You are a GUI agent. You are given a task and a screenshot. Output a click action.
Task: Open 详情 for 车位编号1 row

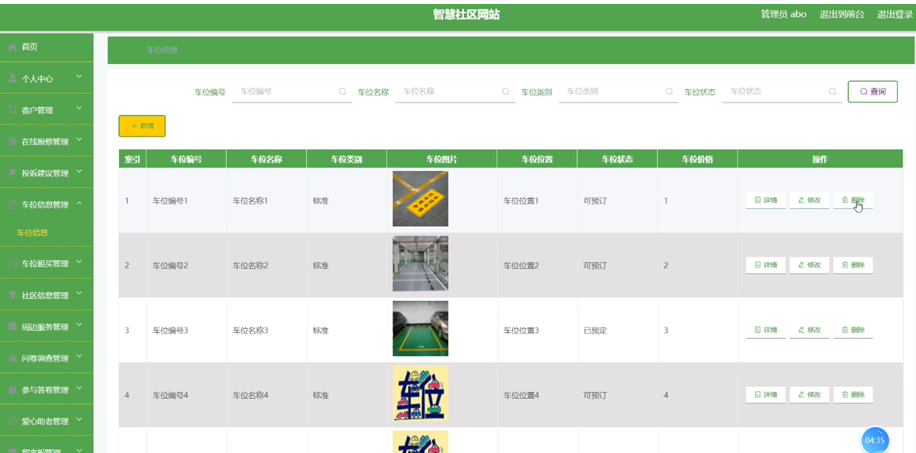tap(765, 200)
